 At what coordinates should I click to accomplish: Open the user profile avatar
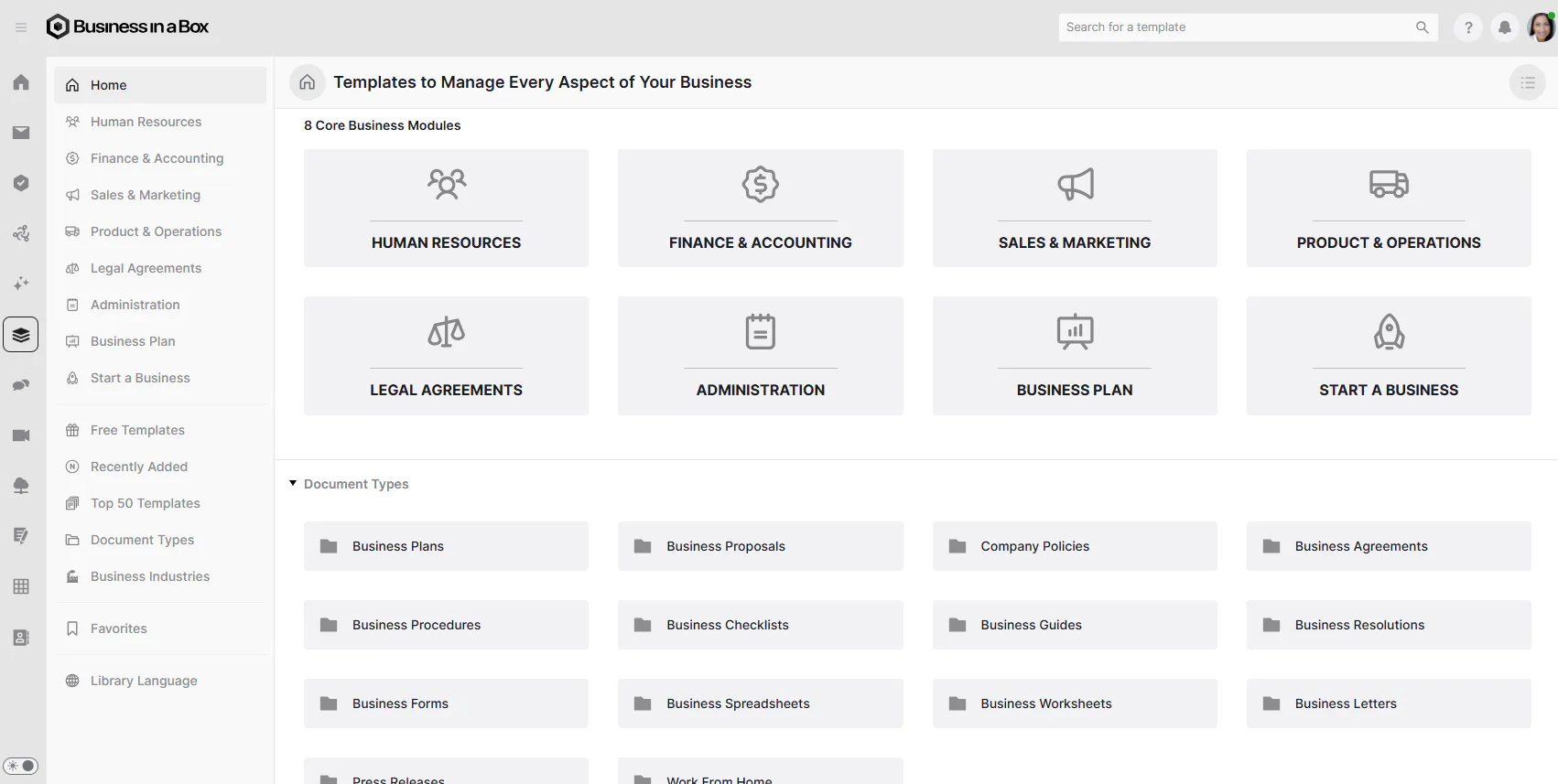coord(1542,27)
